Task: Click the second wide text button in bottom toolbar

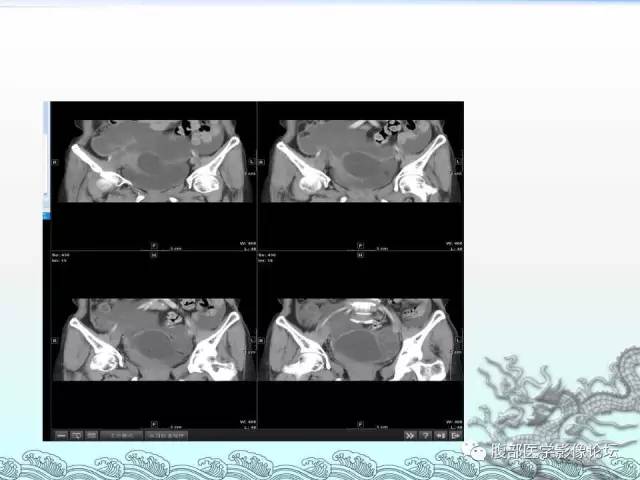Action: click(166, 436)
